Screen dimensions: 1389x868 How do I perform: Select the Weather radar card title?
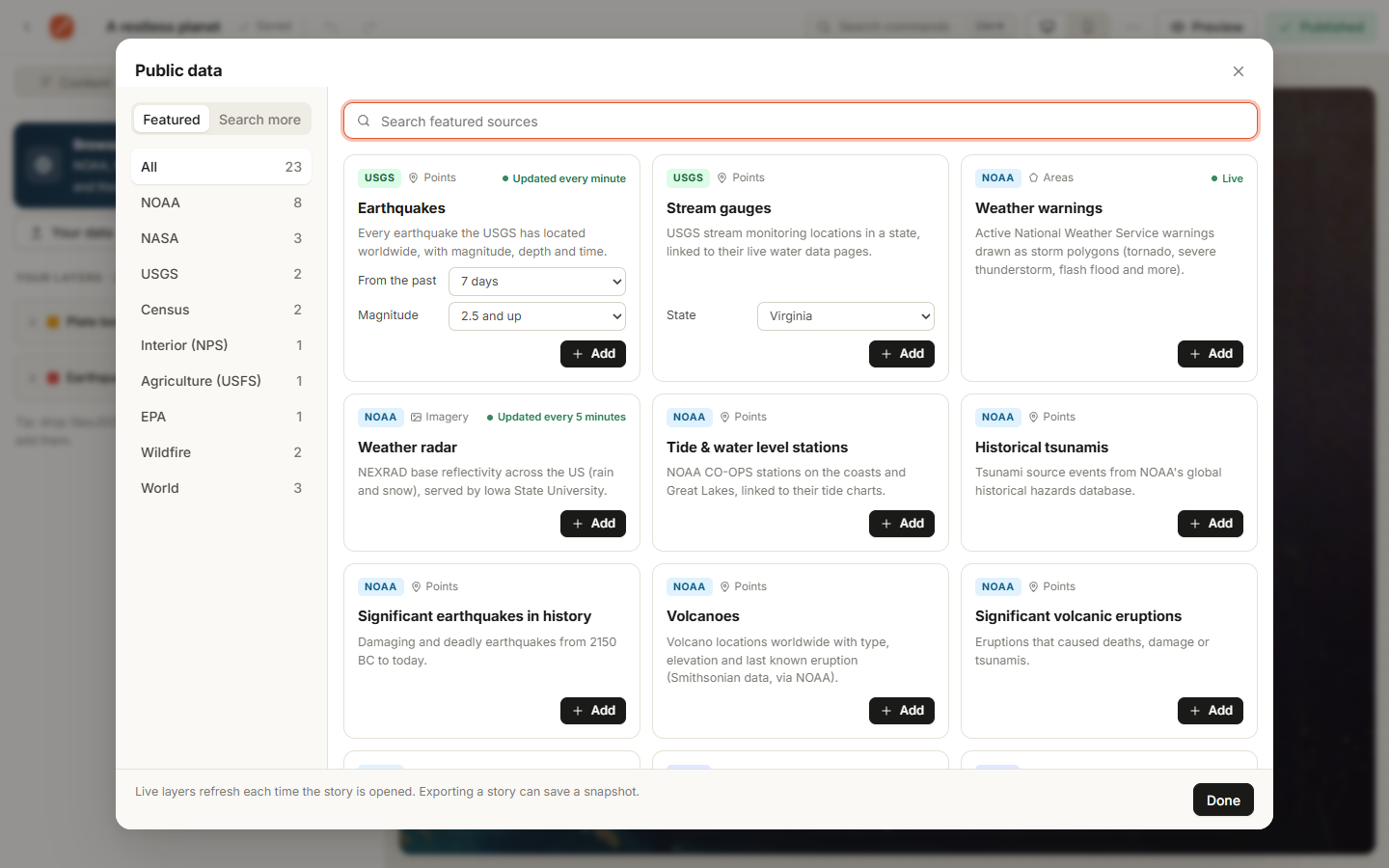(407, 448)
